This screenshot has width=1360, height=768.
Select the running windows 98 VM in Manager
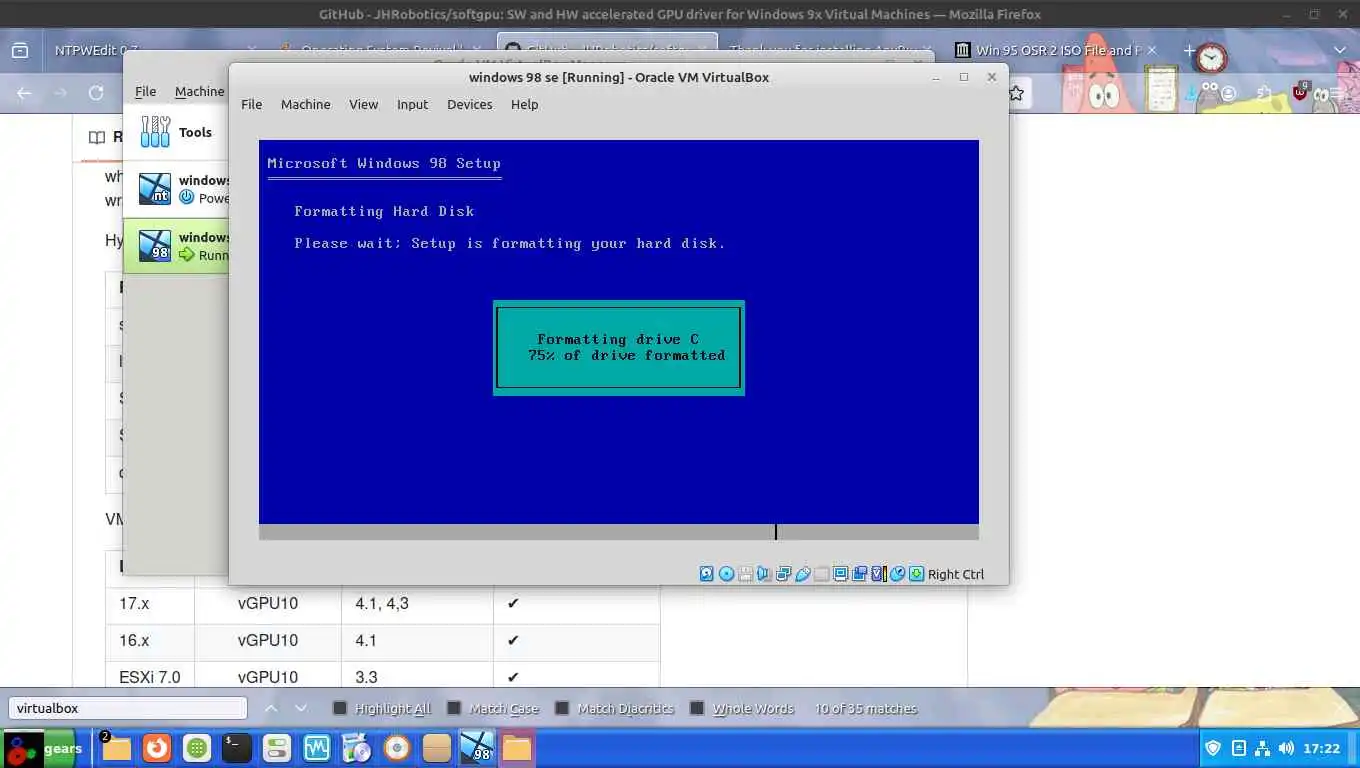point(177,246)
